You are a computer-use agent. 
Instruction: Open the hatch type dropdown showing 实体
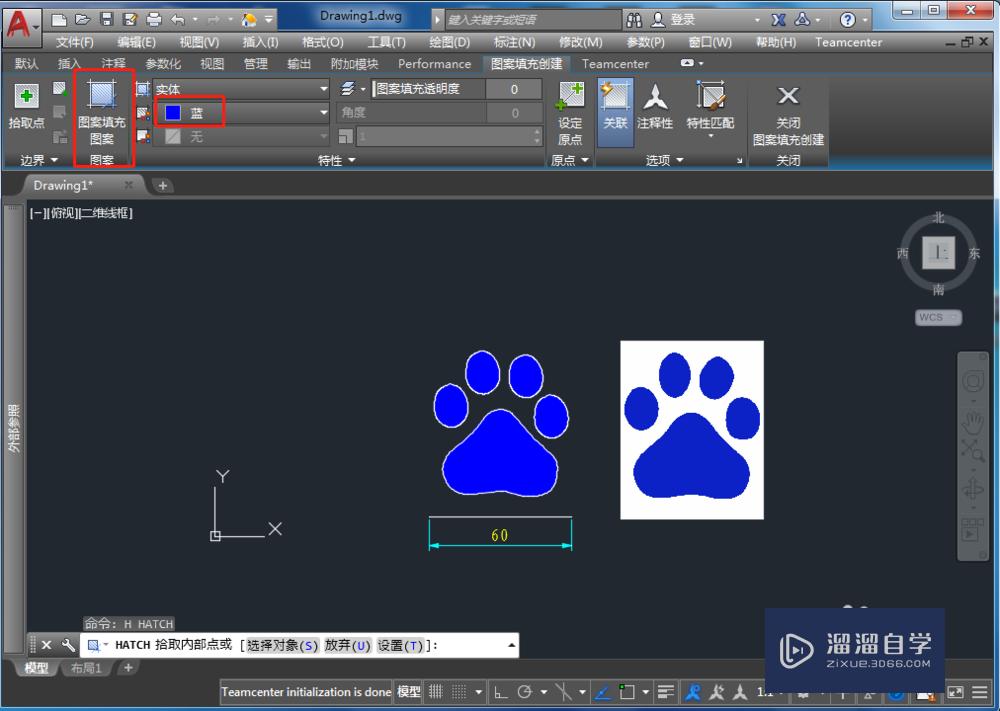(x=240, y=89)
